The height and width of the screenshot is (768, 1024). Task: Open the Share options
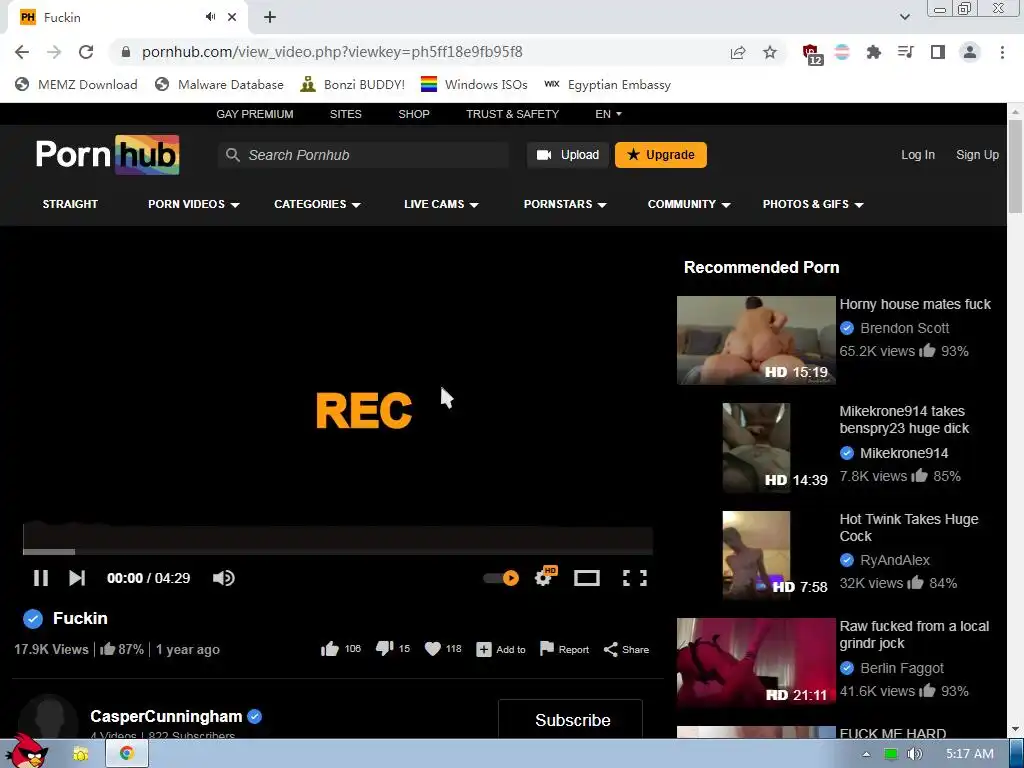pyautogui.click(x=626, y=649)
